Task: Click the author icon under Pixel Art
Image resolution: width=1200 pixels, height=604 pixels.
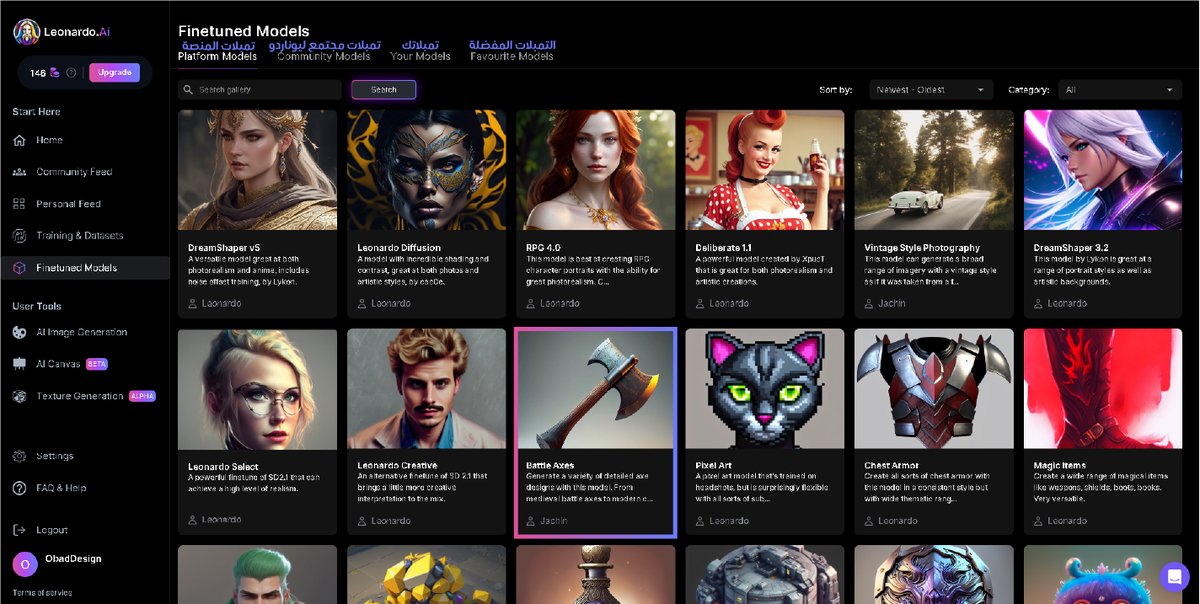Action: coord(700,521)
